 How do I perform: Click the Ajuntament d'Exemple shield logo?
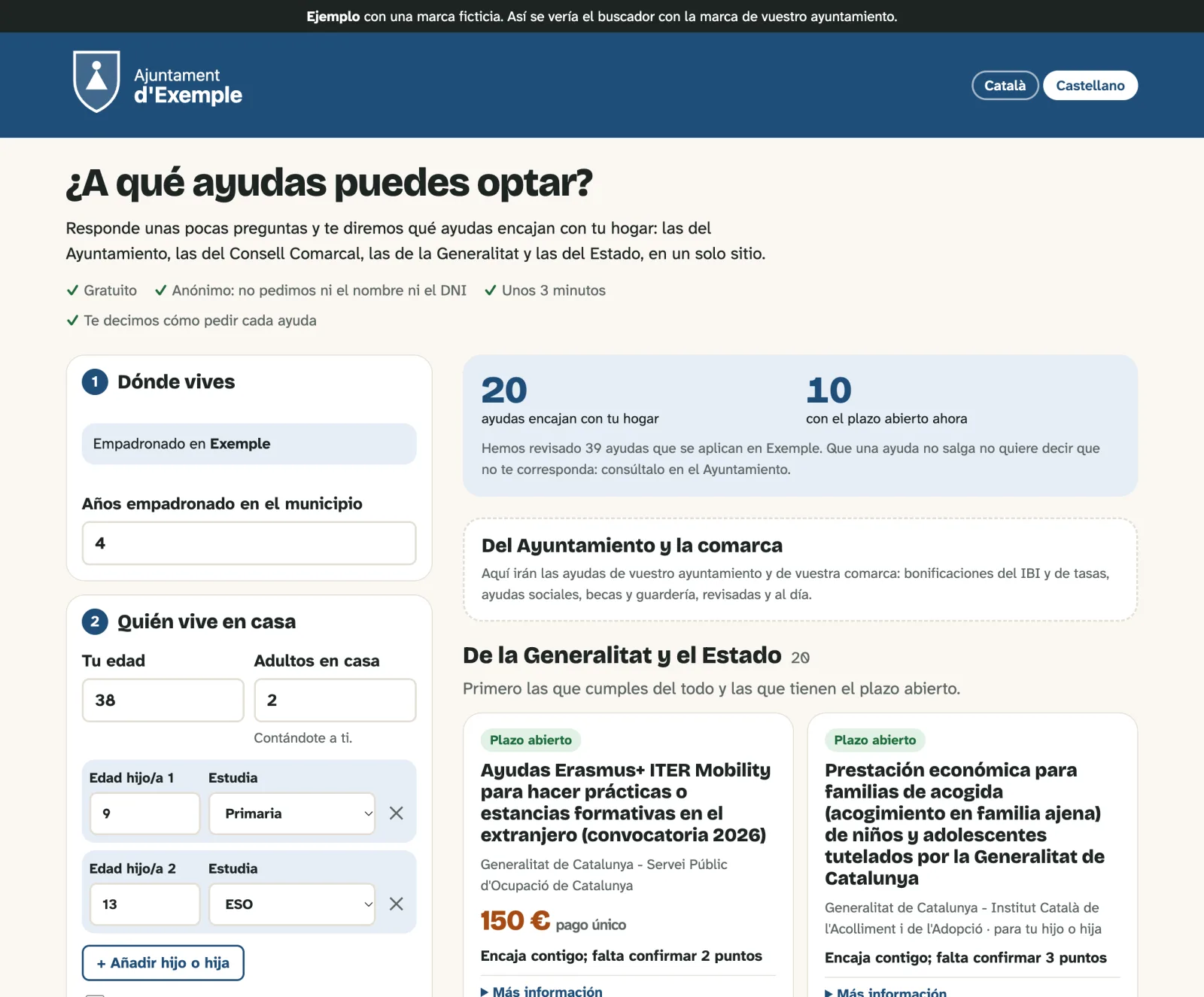pos(96,81)
